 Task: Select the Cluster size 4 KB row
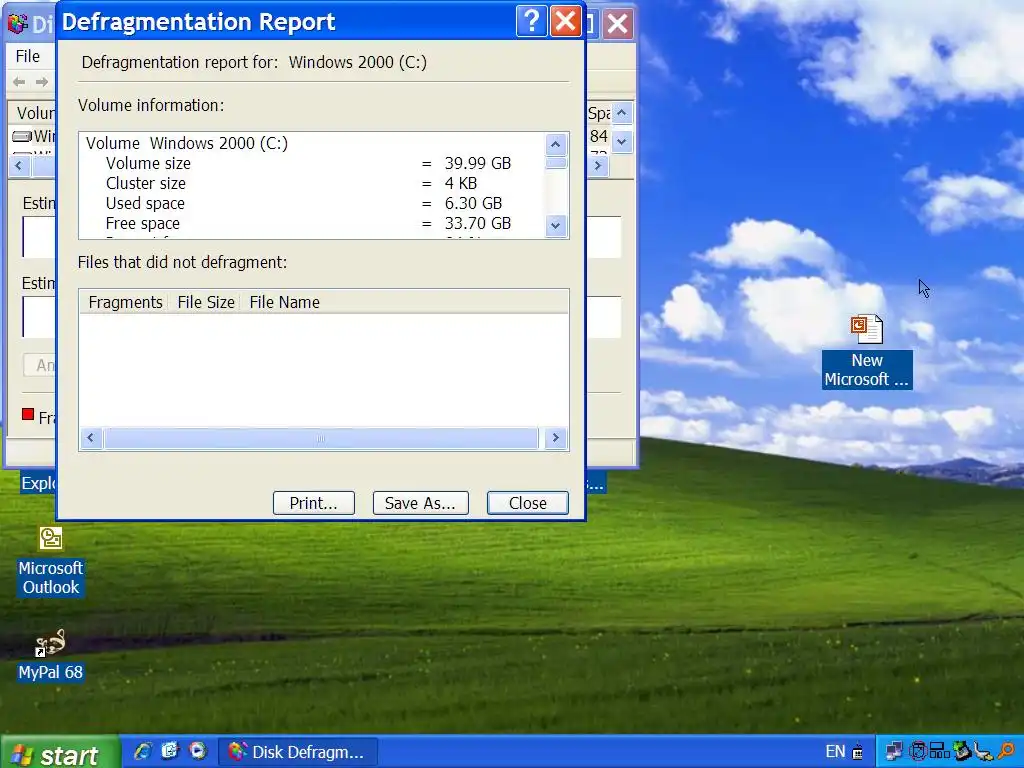pos(291,184)
